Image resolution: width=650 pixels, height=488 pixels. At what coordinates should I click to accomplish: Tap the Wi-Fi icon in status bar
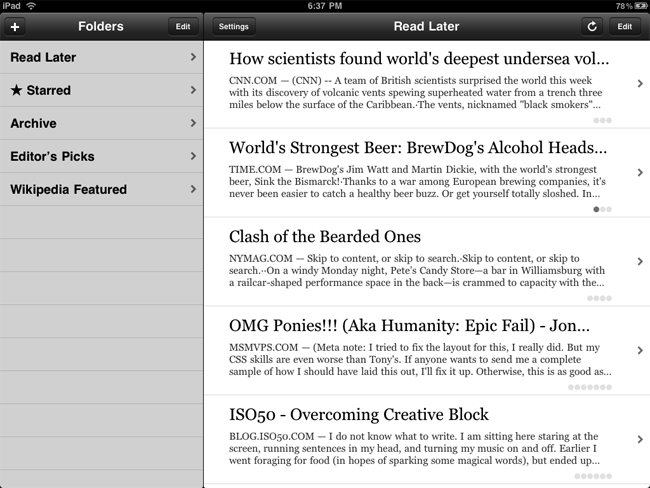(31, 6)
